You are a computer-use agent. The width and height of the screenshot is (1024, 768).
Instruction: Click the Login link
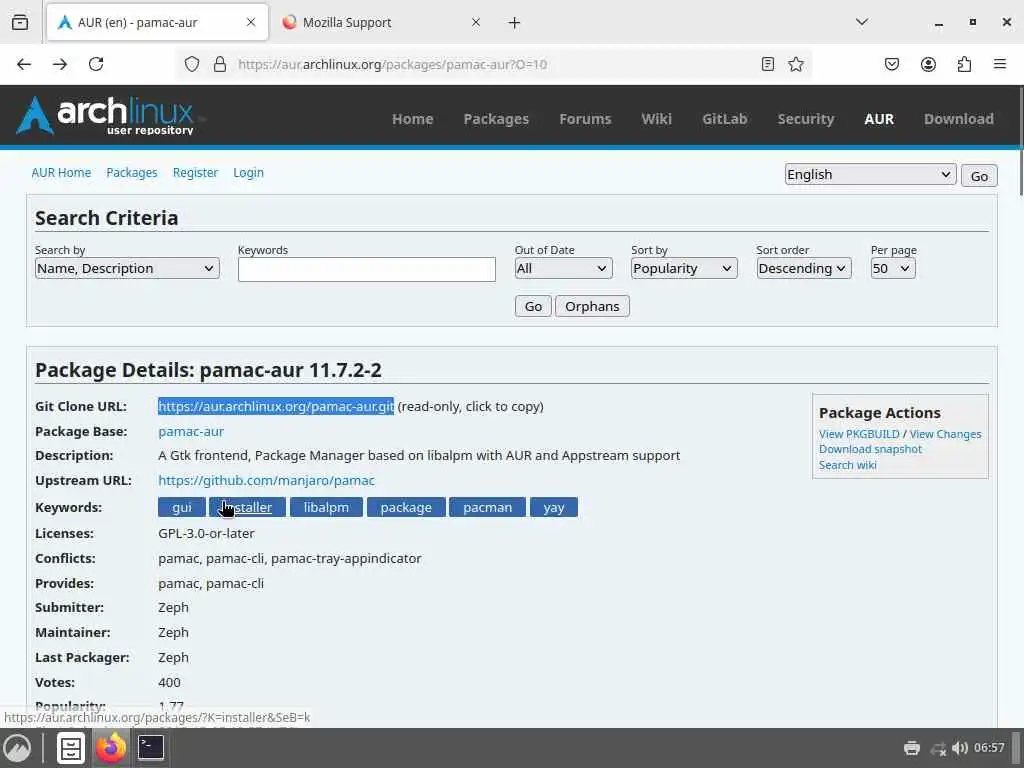click(x=248, y=172)
